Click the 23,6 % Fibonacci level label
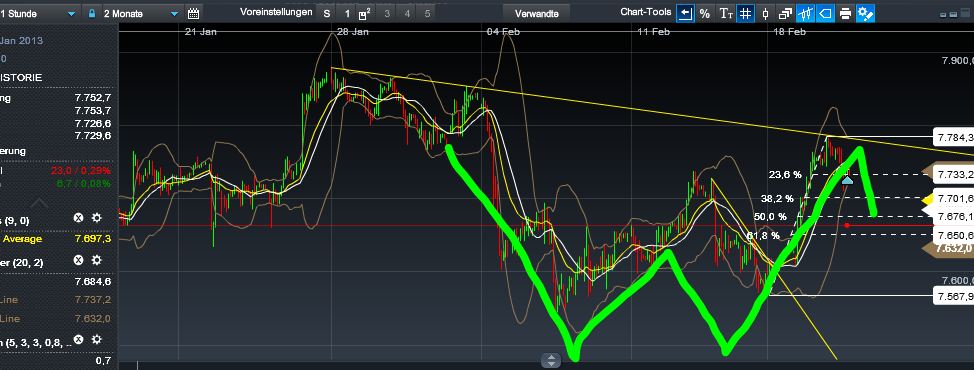The image size is (974, 370). pos(785,175)
